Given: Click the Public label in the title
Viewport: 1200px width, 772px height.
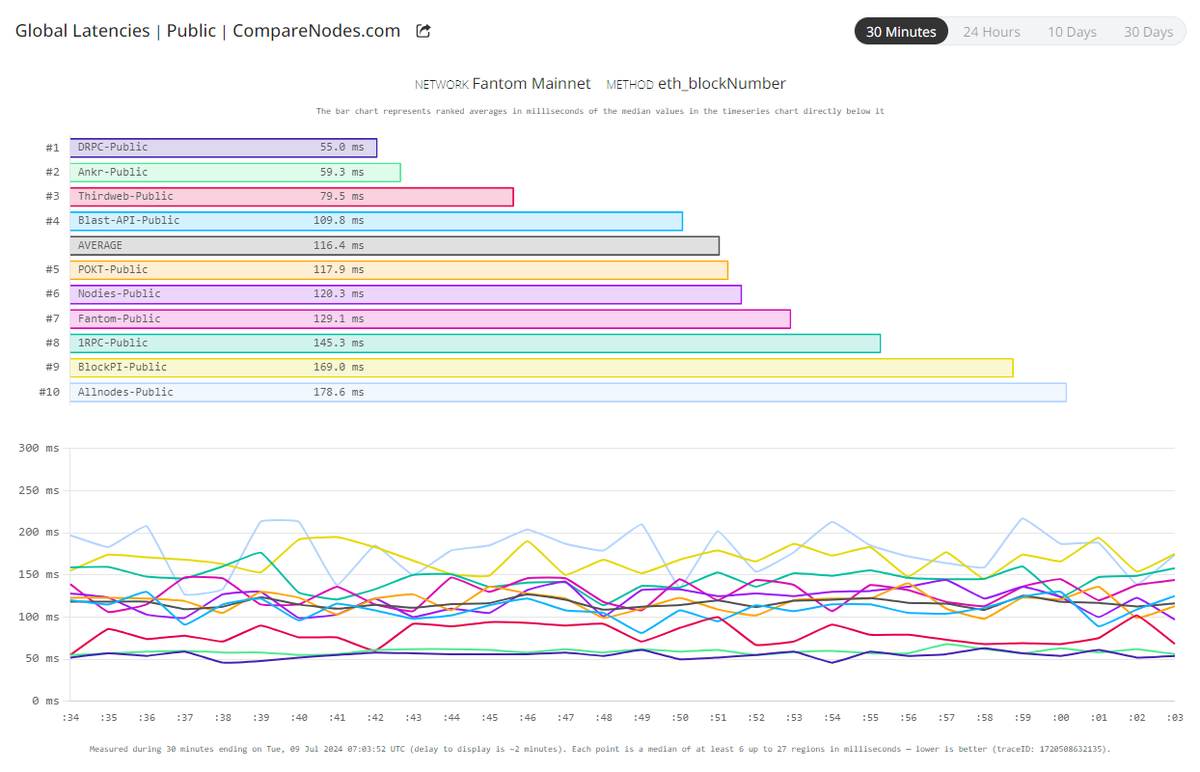Looking at the screenshot, I should tap(191, 31).
